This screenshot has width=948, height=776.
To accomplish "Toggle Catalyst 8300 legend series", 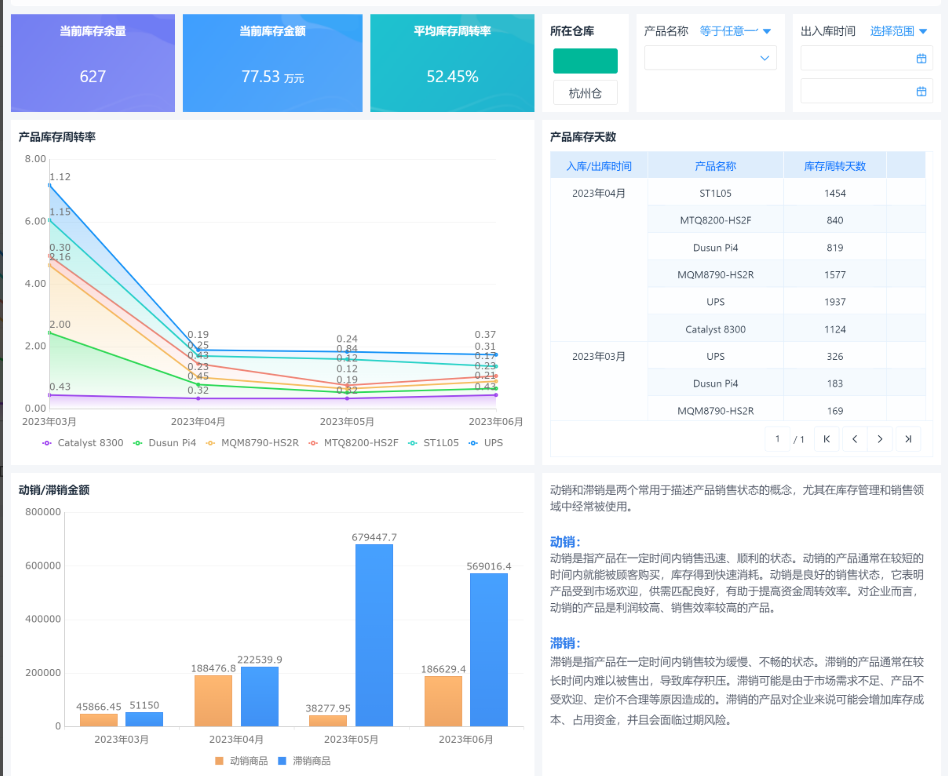I will [x=83, y=443].
